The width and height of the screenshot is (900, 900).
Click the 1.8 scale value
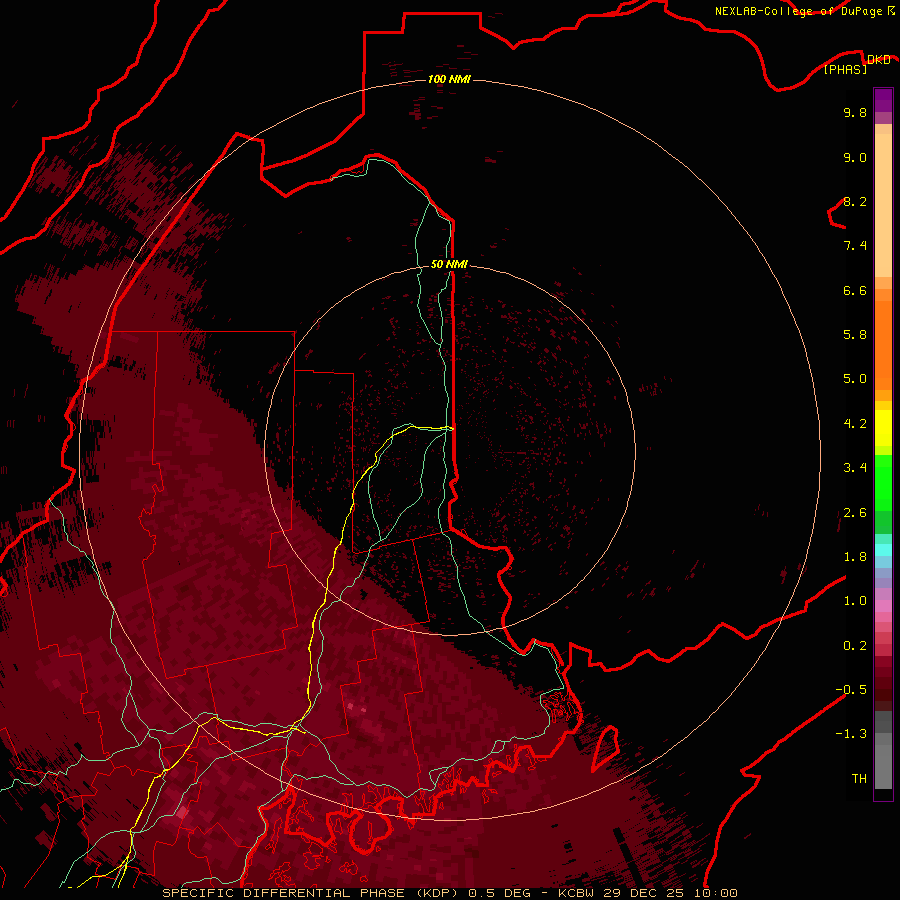click(x=855, y=557)
